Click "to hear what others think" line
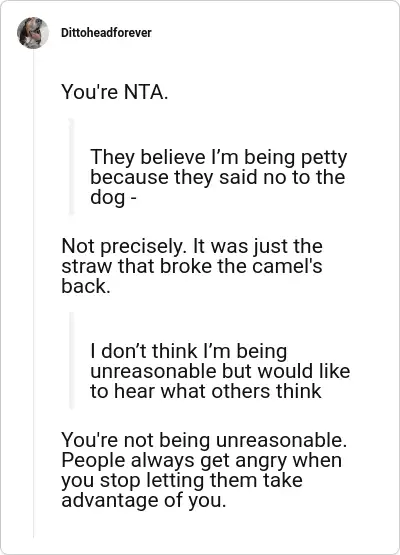Screen dimensions: 400x555 206,391
